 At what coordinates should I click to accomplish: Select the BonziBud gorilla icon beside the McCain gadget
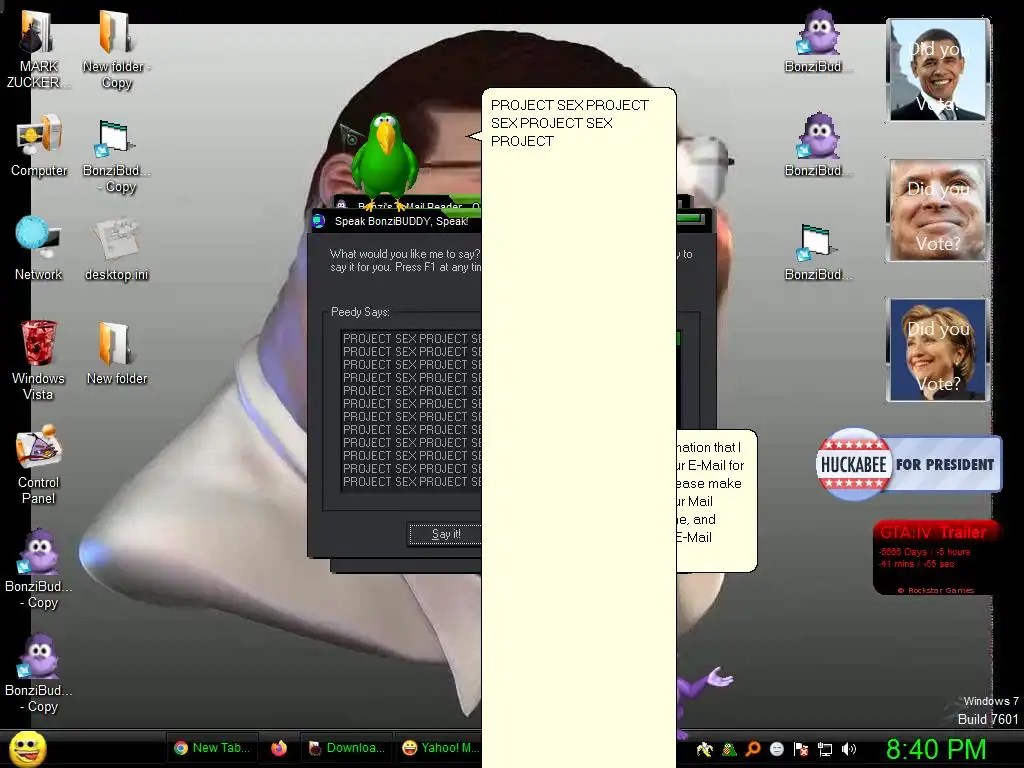[x=818, y=145]
